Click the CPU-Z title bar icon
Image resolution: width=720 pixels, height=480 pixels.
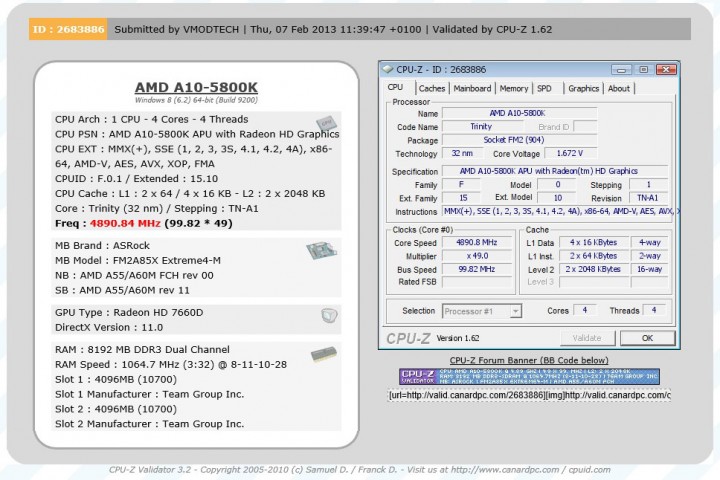[x=388, y=69]
